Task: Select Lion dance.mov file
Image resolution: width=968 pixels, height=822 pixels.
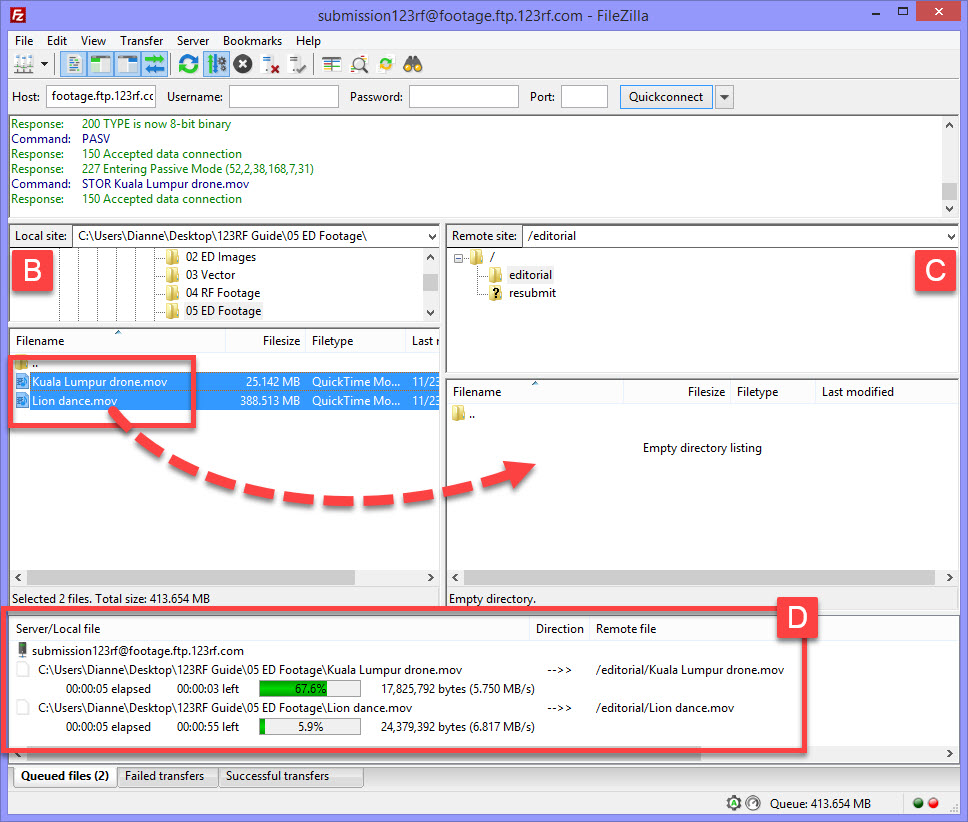Action: [225, 401]
